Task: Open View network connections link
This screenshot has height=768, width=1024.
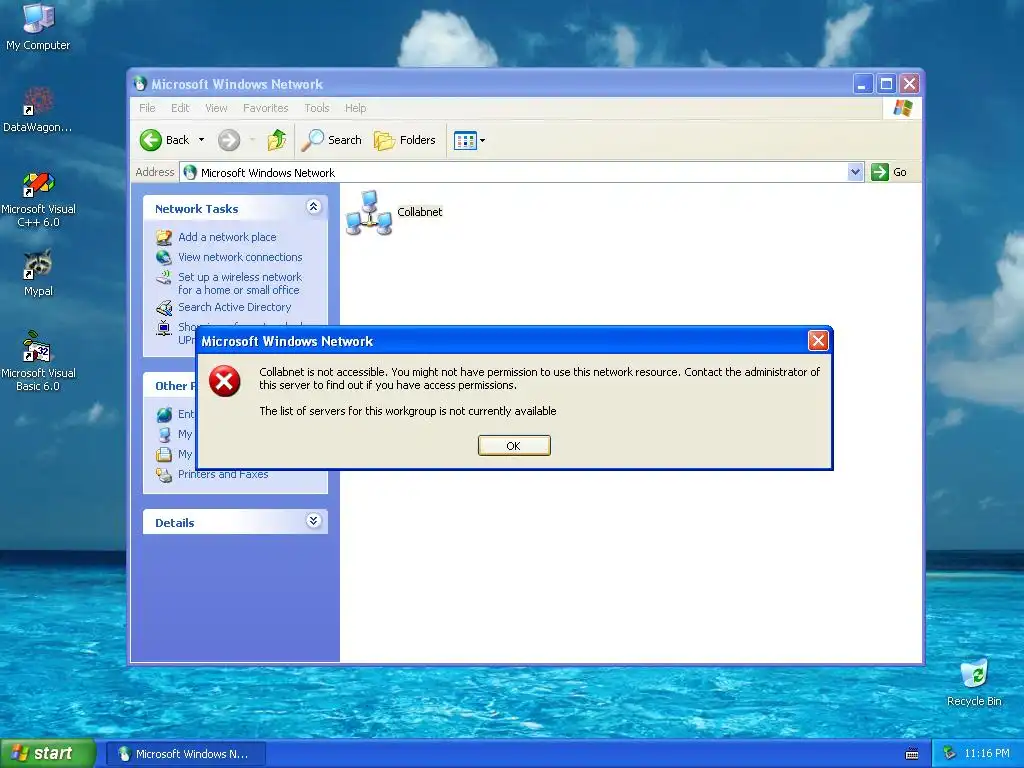Action: (x=240, y=257)
